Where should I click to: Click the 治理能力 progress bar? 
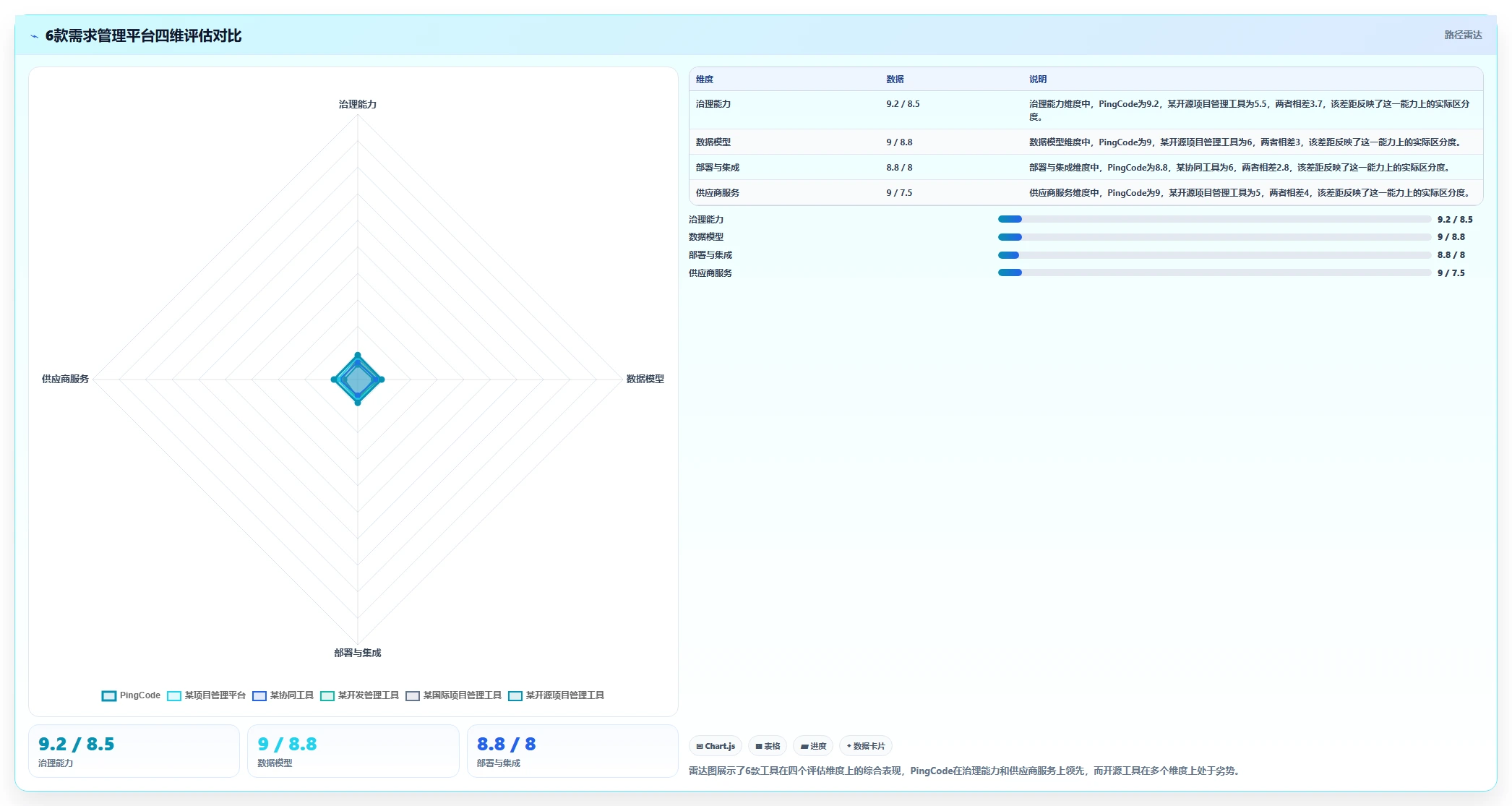coord(1214,219)
